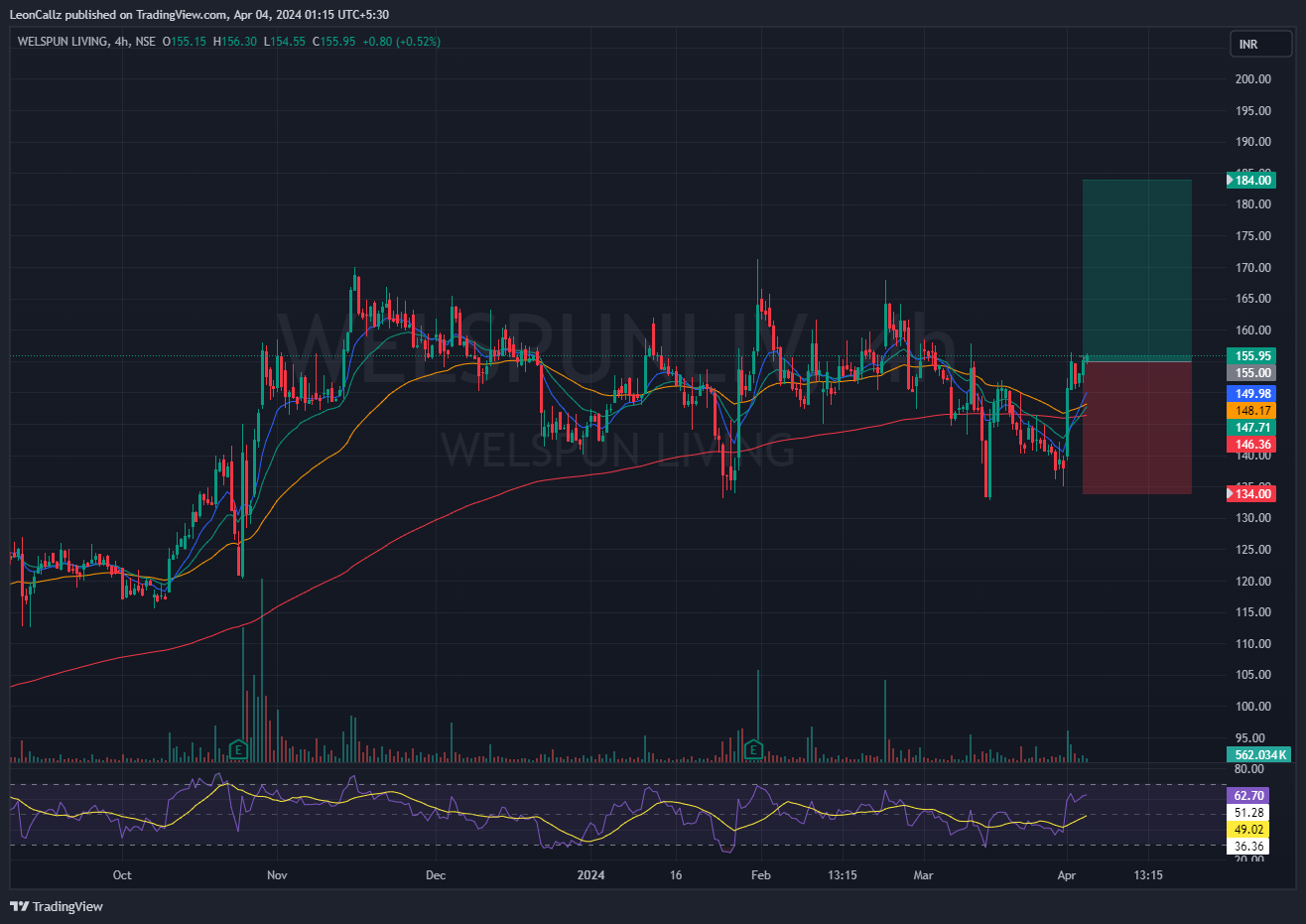The image size is (1306, 924).
Task: Select the 184.00 take-profit price label
Action: pyautogui.click(x=1252, y=181)
